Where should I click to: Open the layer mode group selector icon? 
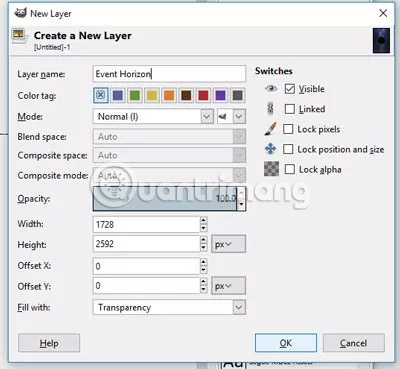231,117
